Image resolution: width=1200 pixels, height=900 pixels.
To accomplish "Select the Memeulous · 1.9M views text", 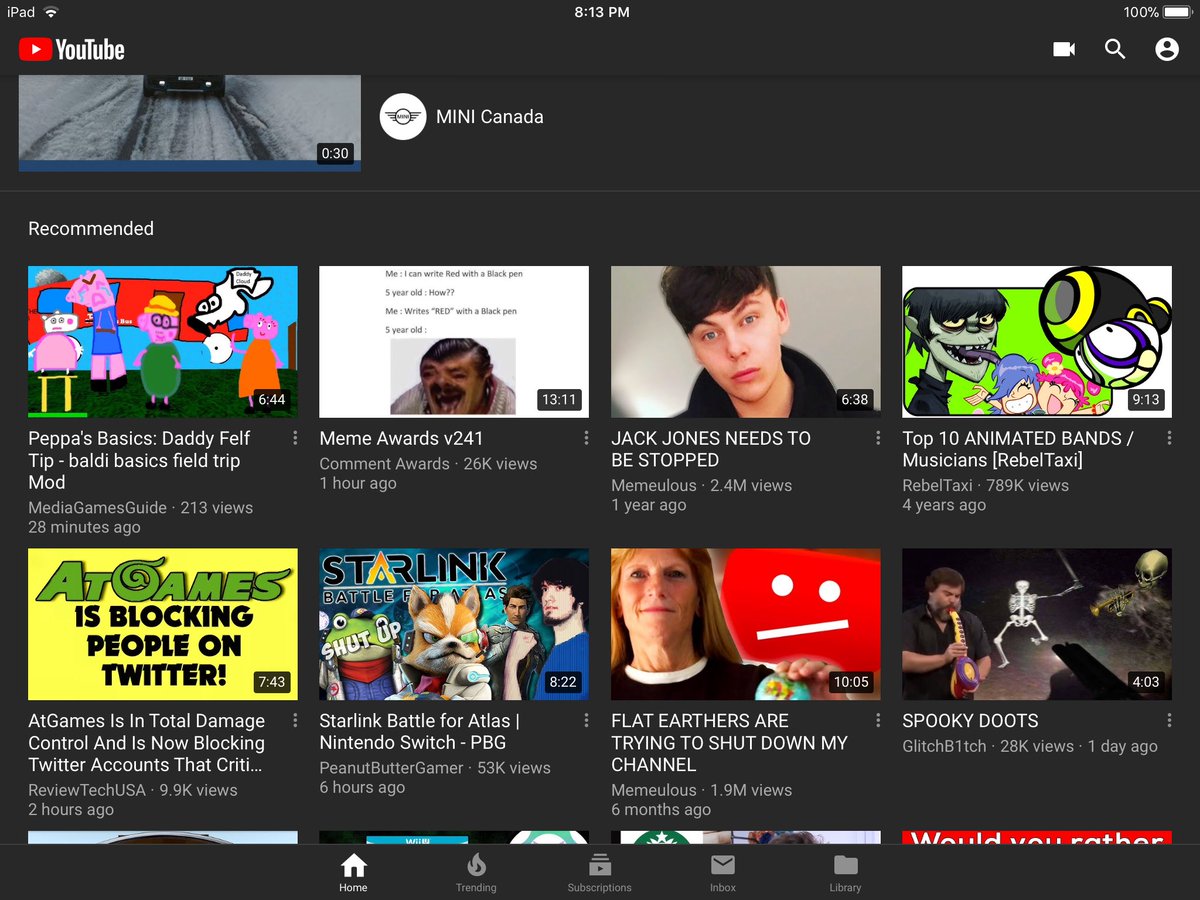I will point(701,790).
